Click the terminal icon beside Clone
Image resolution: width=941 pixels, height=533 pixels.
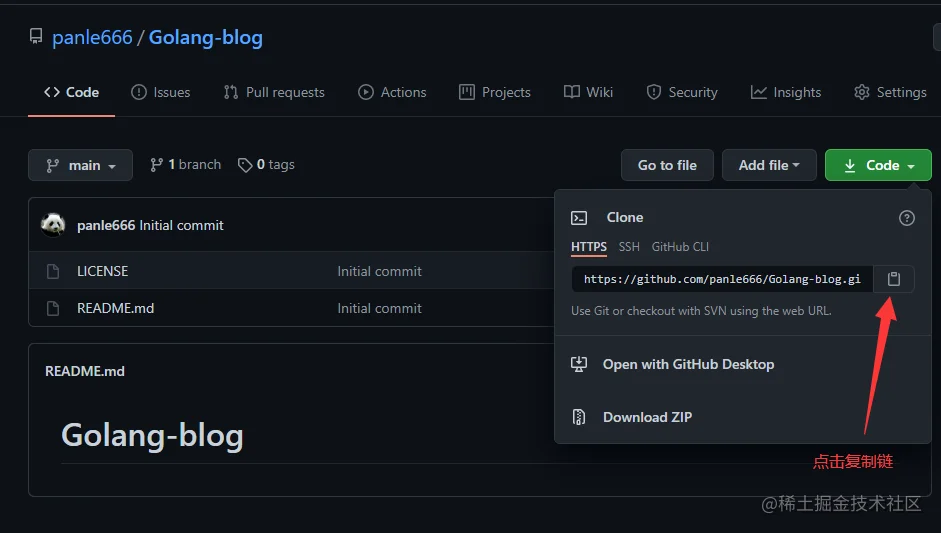pos(579,218)
